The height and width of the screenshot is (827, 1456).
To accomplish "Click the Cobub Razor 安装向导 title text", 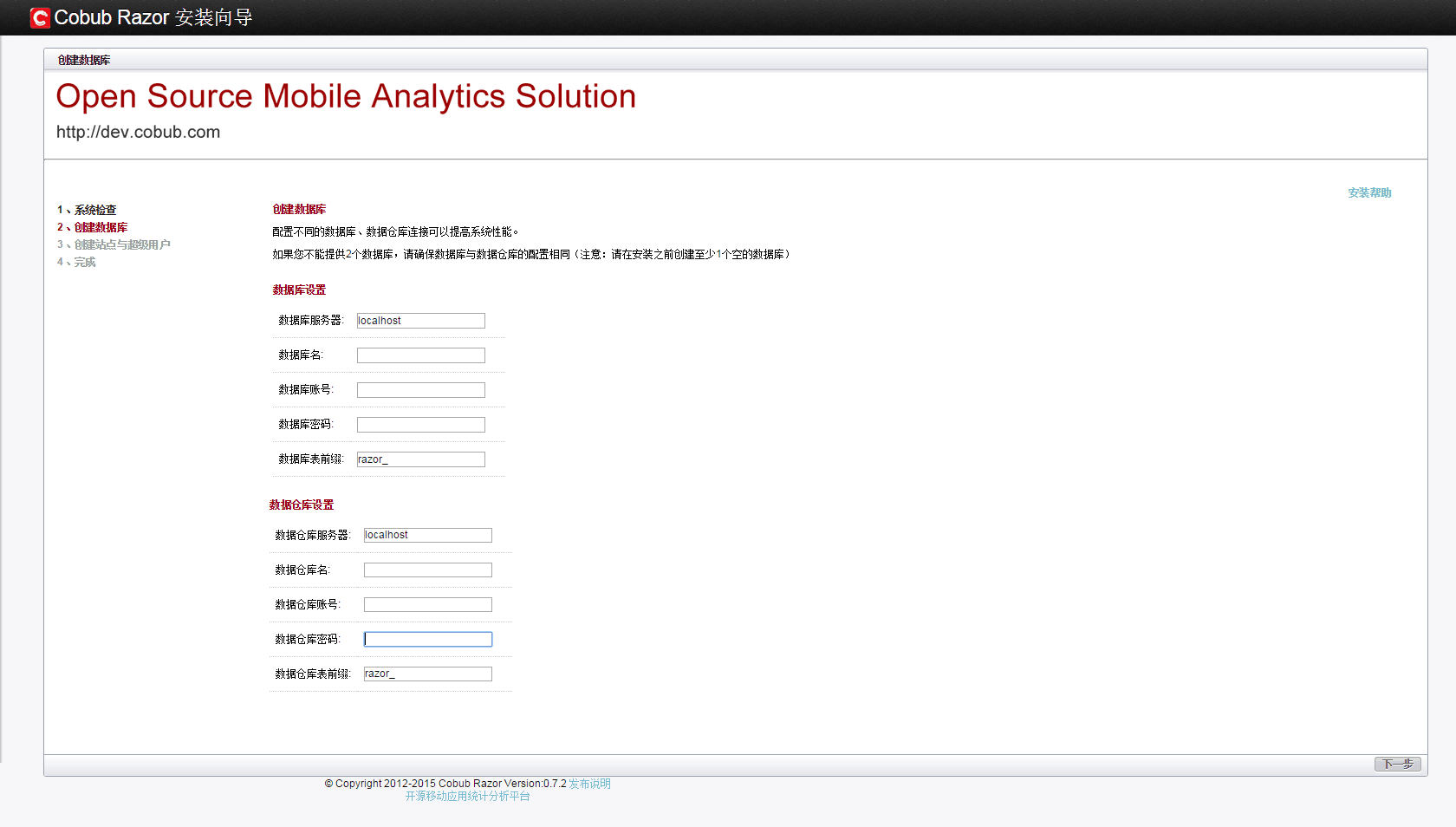I will tap(153, 17).
